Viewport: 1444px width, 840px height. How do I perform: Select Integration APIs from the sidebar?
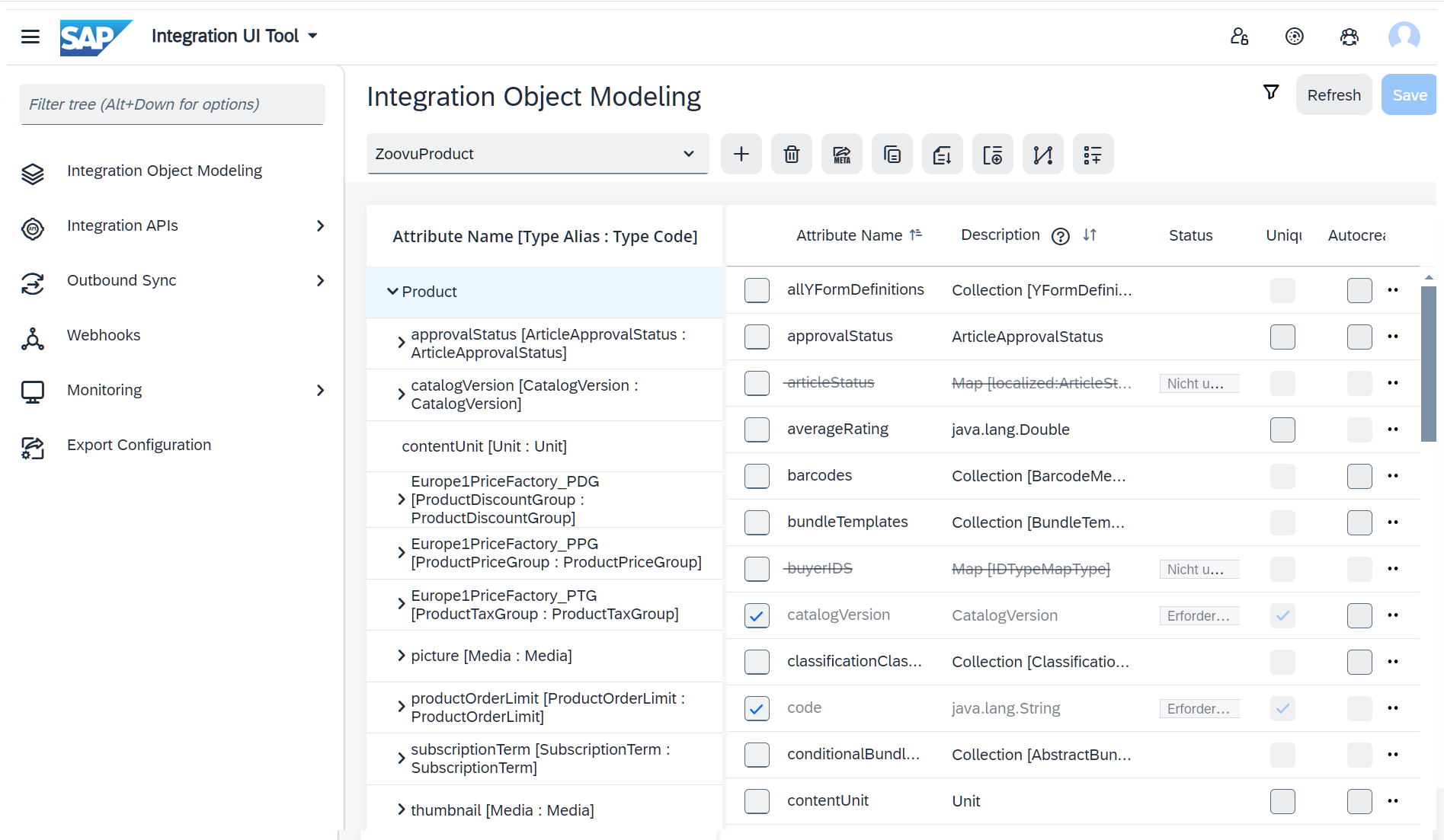[x=122, y=225]
